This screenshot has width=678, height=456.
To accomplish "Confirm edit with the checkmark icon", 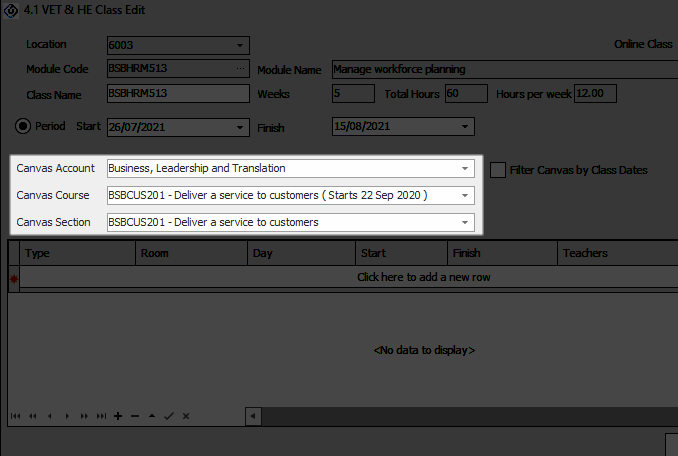I will tap(169, 415).
